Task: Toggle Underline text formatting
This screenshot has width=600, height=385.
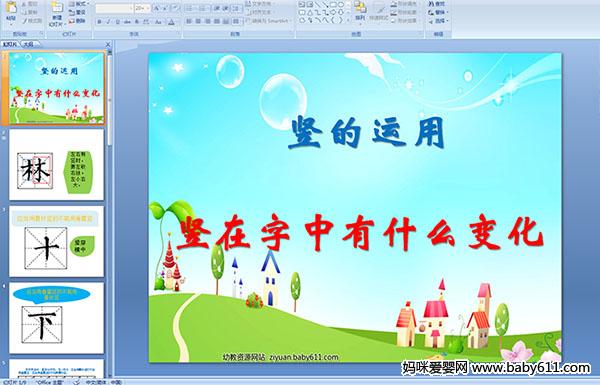Action: tap(117, 22)
